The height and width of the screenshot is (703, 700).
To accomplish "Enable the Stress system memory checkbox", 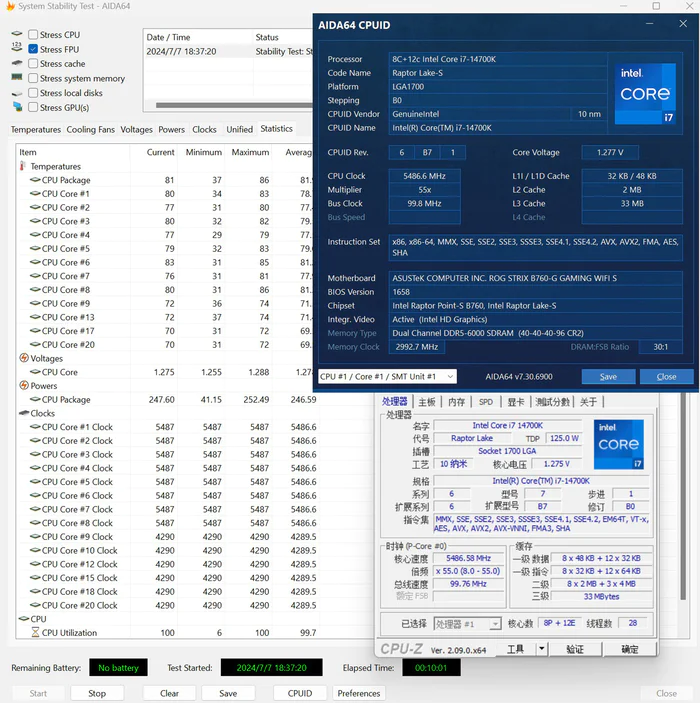I will pos(33,78).
